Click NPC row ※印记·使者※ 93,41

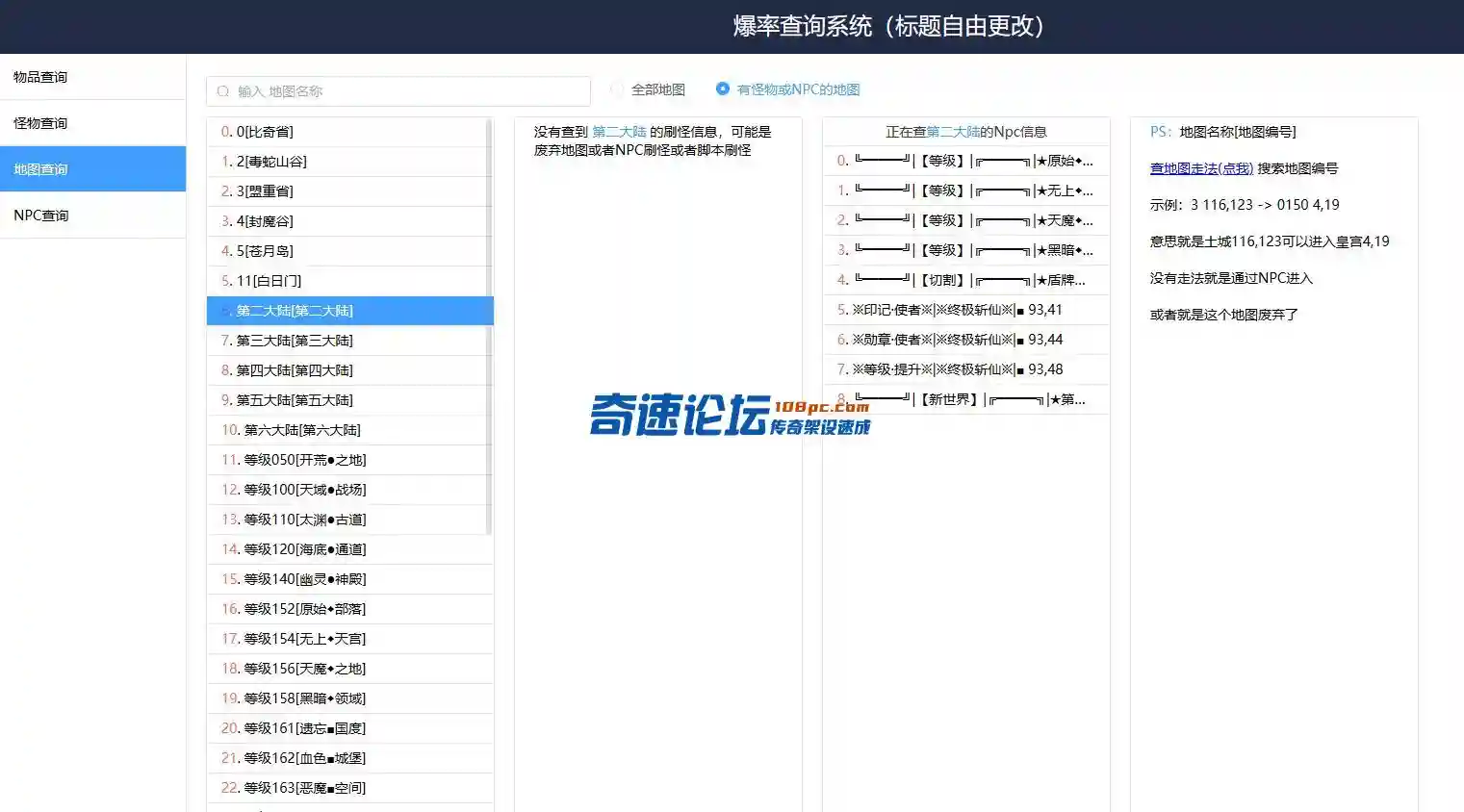coord(966,310)
